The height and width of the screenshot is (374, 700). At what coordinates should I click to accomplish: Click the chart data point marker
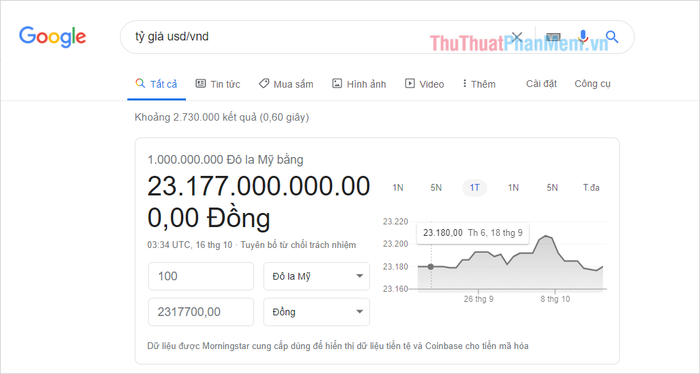(x=431, y=266)
